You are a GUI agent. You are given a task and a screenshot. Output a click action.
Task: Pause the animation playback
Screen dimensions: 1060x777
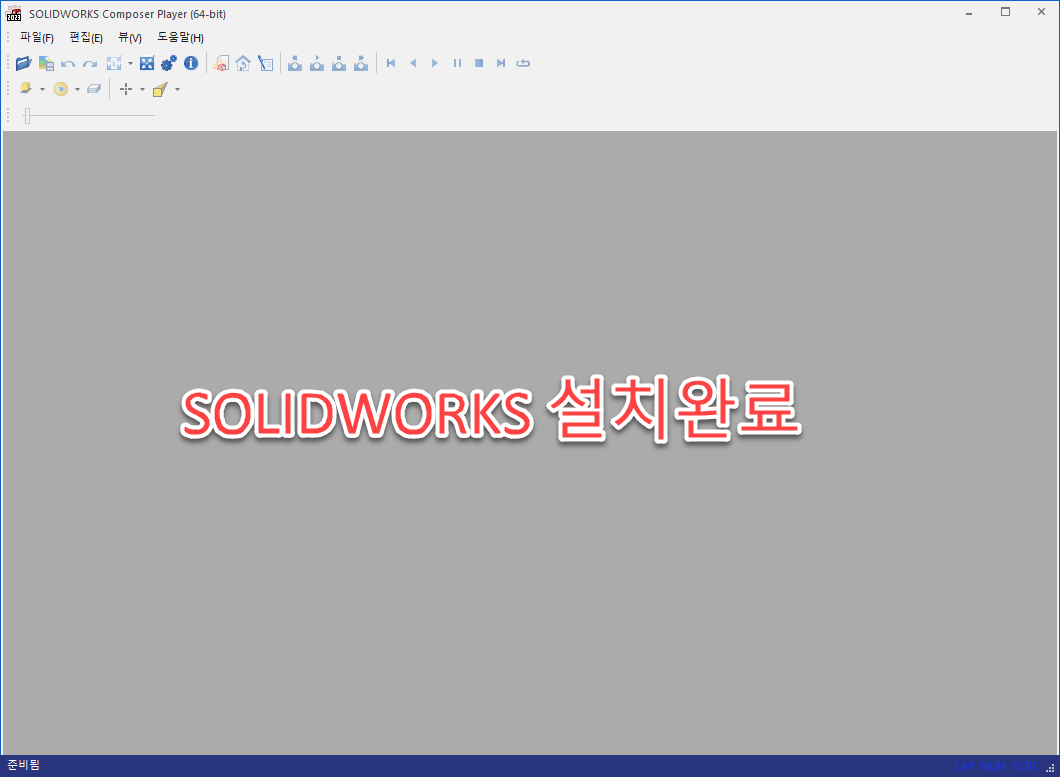coord(457,63)
